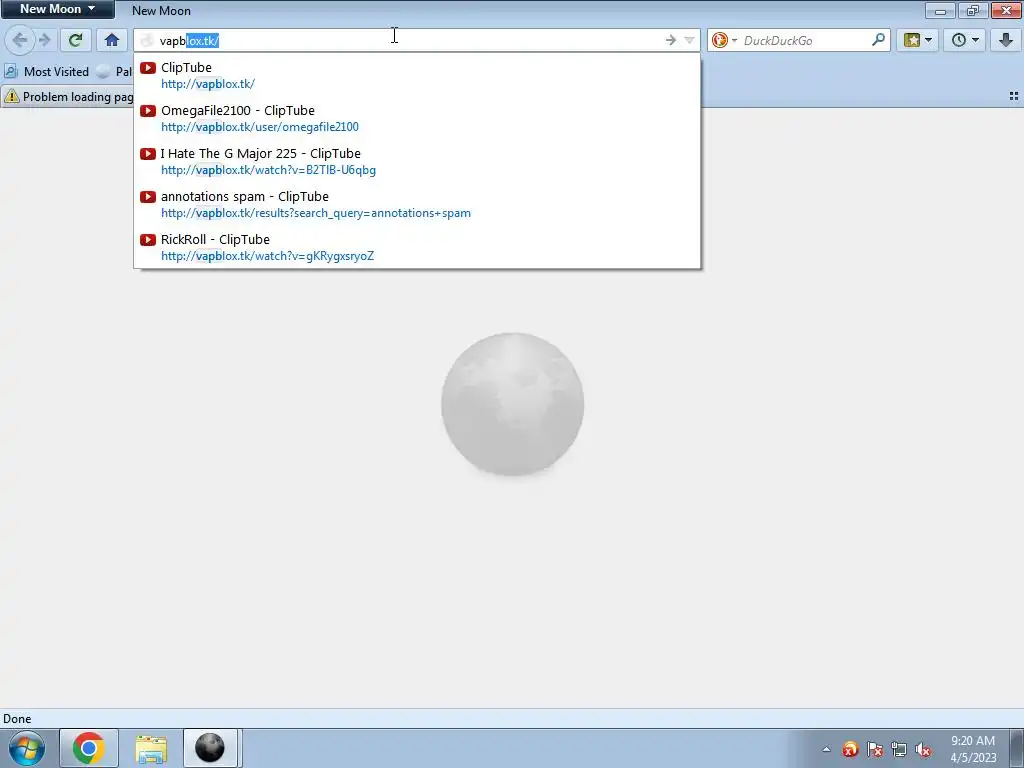The width and height of the screenshot is (1024, 768).
Task: Open the address bar history dropdown
Action: click(x=689, y=40)
